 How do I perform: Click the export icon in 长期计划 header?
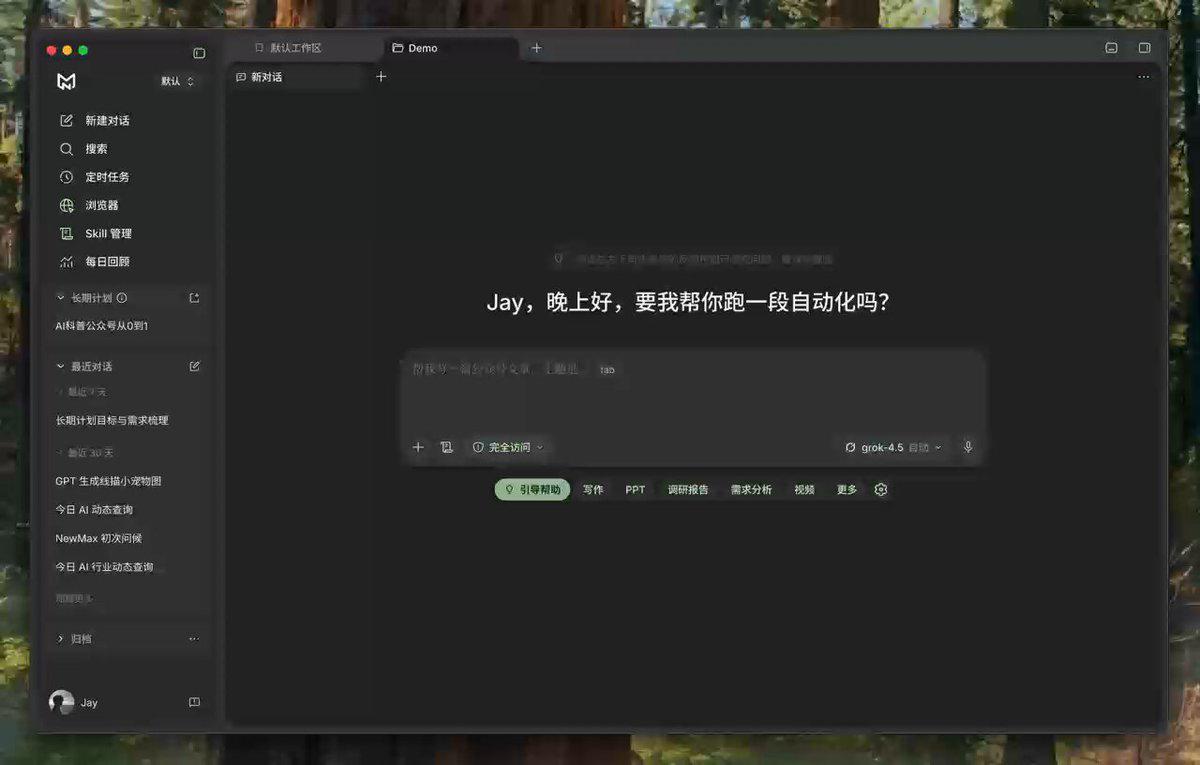(194, 298)
